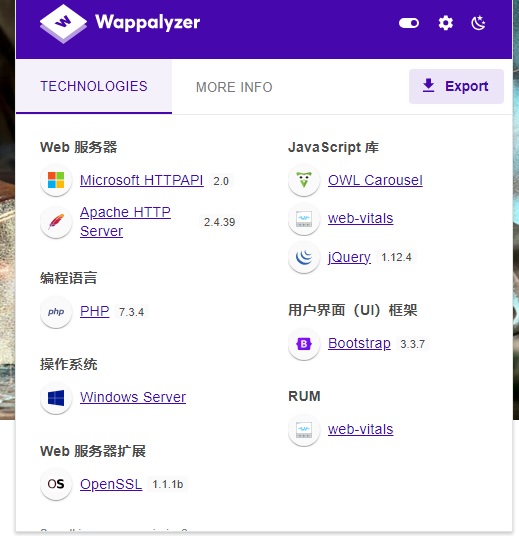The image size is (519, 536).
Task: Select the TECHNOLOGIES tab
Action: coord(94,86)
